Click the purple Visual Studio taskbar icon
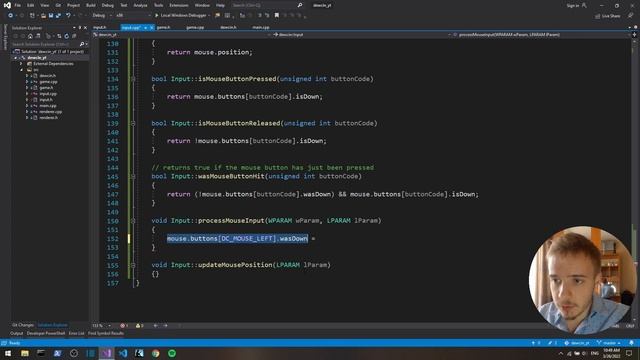Screen dimensions: 640x360 pos(107,353)
